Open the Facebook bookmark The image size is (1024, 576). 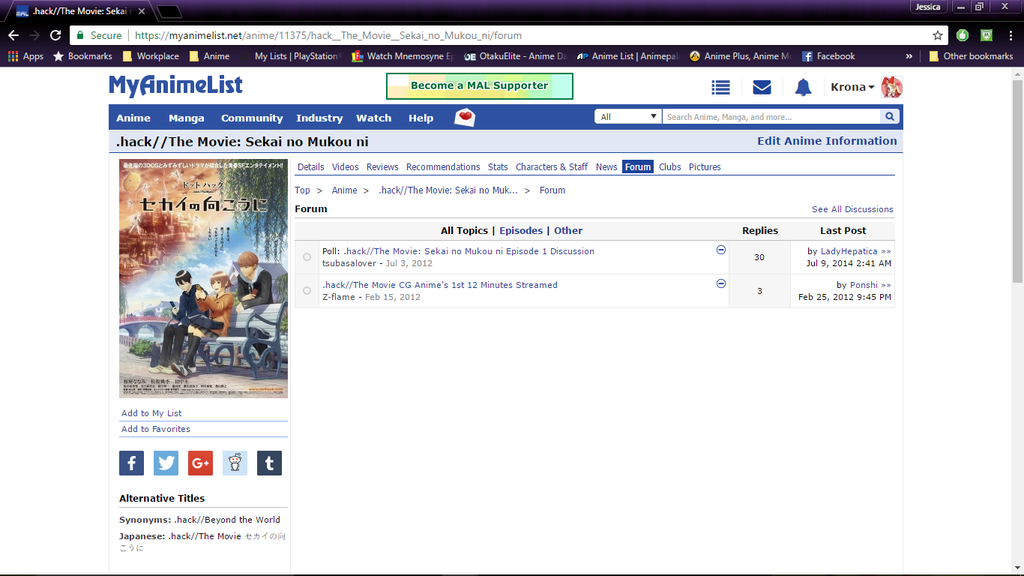(828, 56)
